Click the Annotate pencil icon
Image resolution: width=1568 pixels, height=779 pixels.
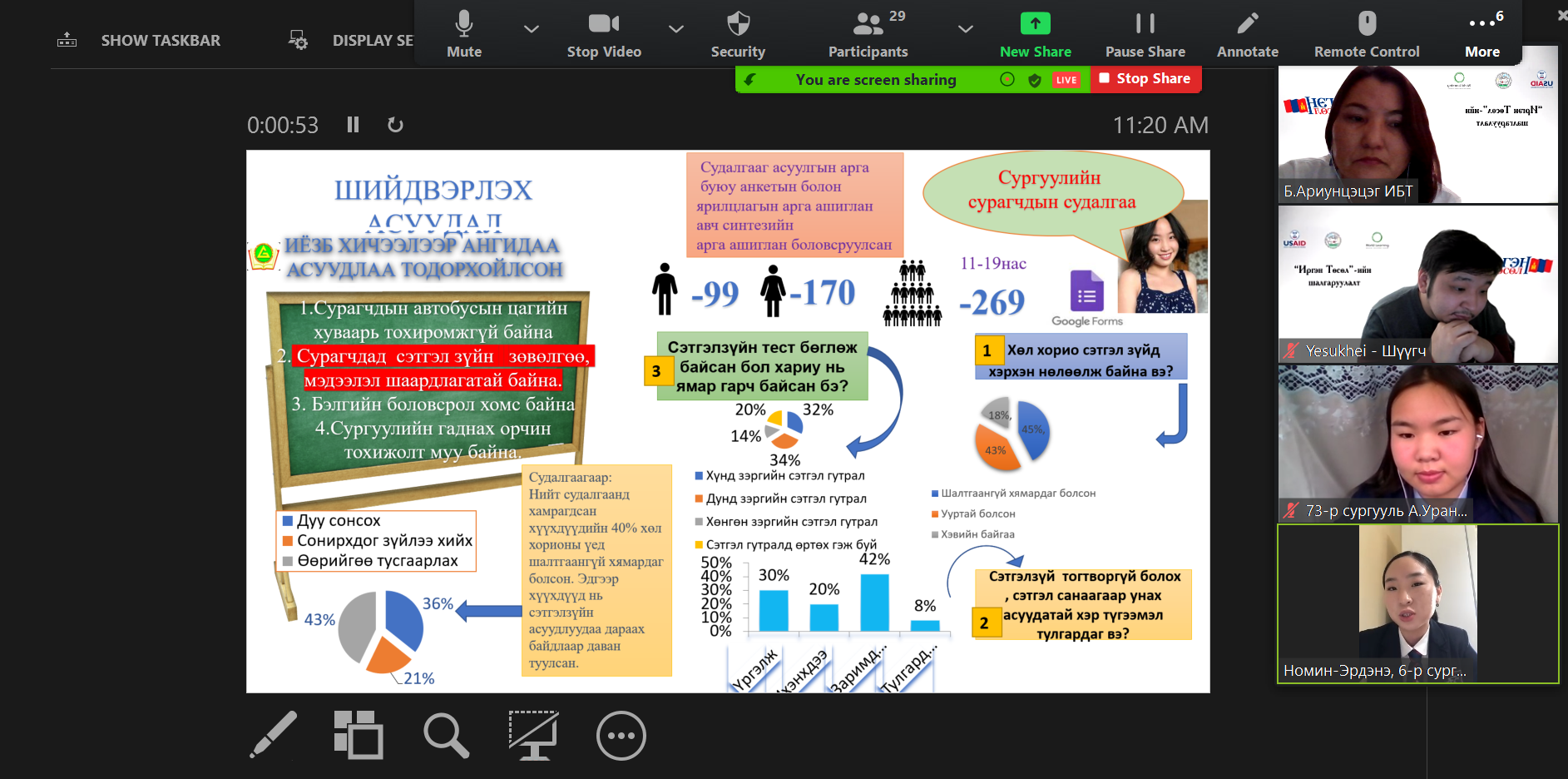coord(1247,33)
